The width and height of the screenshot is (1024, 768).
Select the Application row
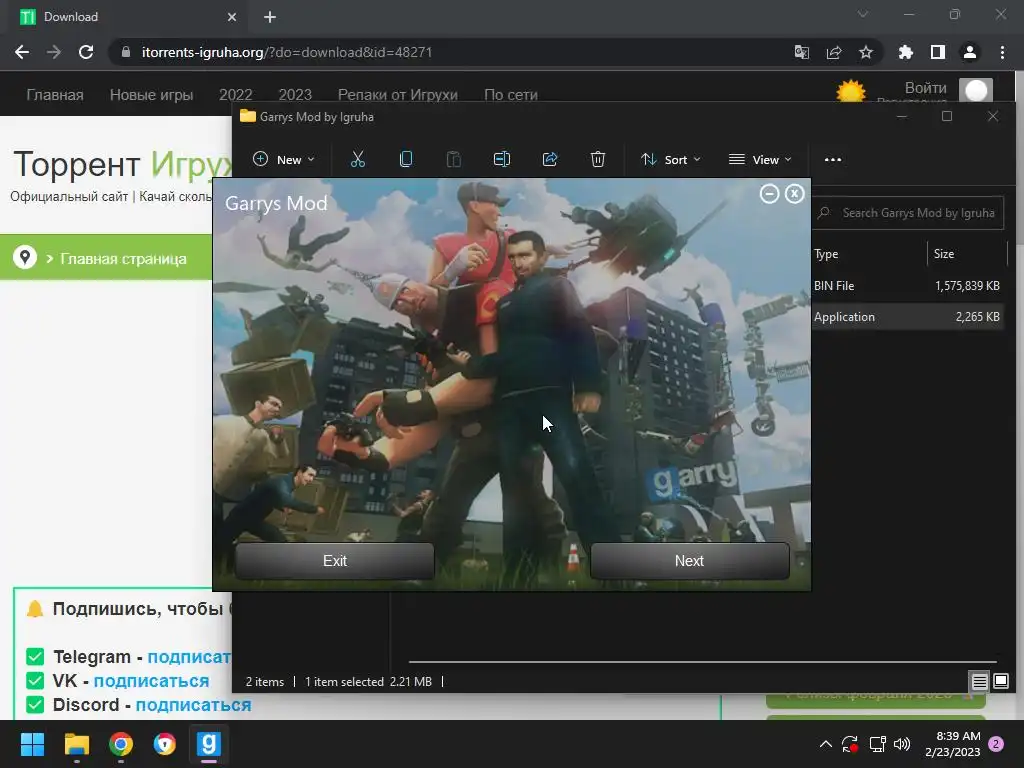point(907,317)
